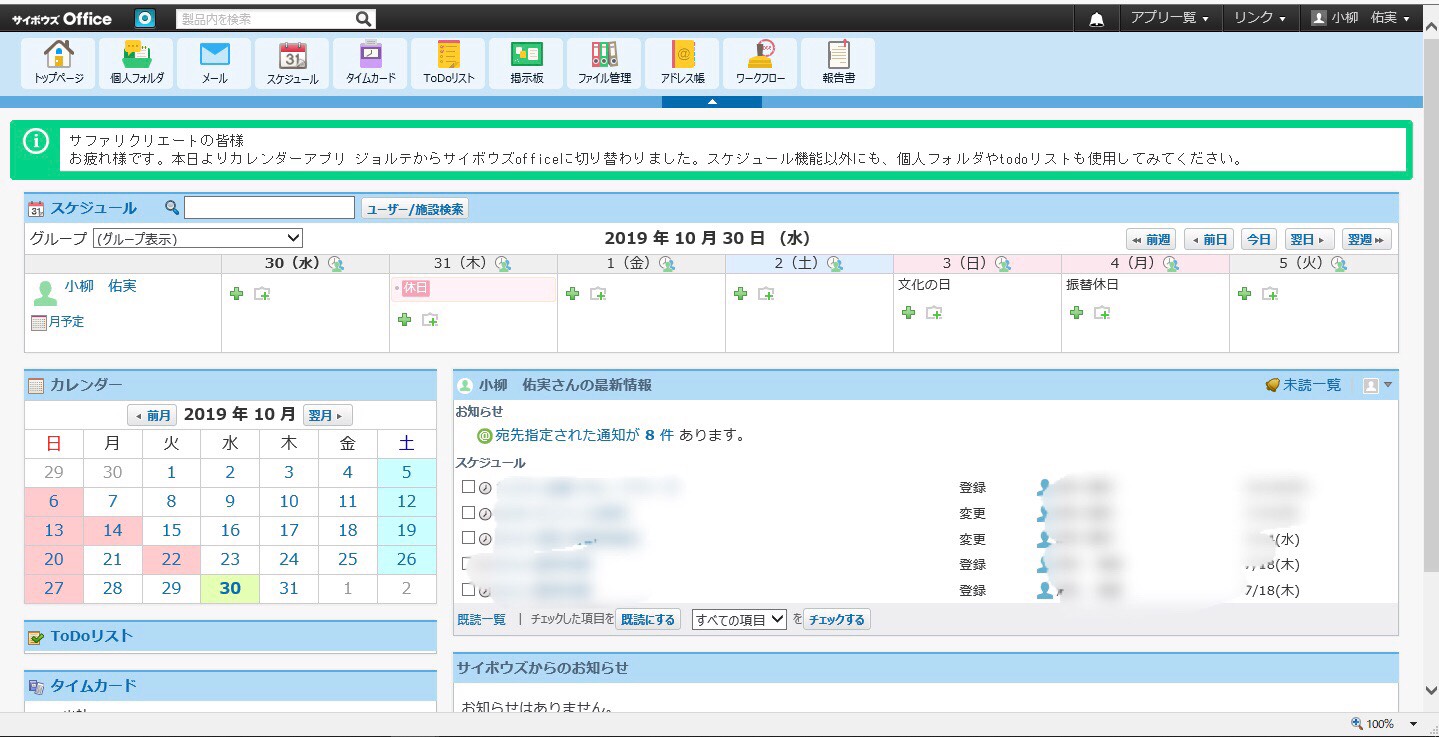This screenshot has height=737, width=1439.
Task: Click the period-appointment icon on 3 (日)
Action: pyautogui.click(x=934, y=312)
